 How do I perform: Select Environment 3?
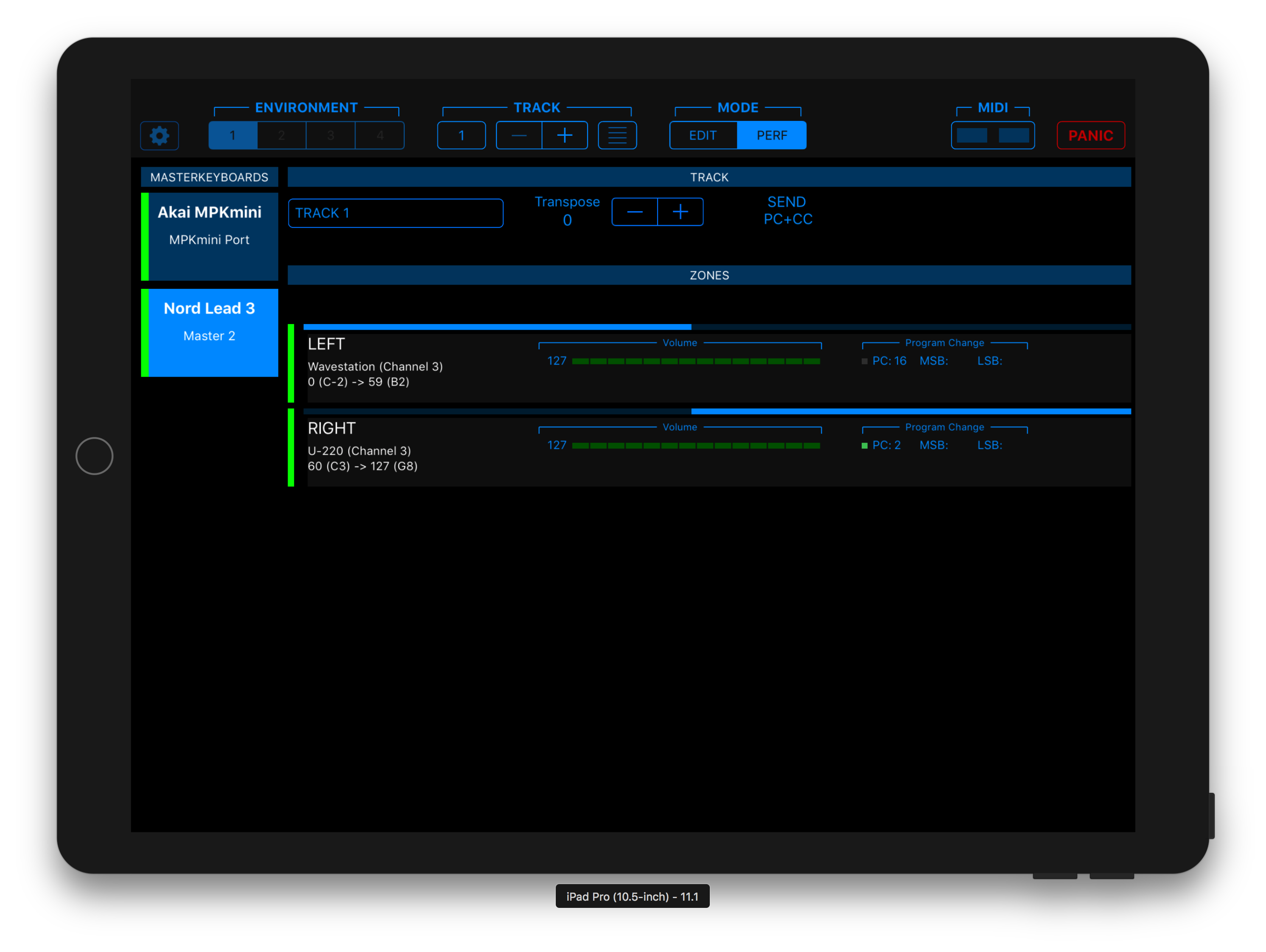pos(330,136)
